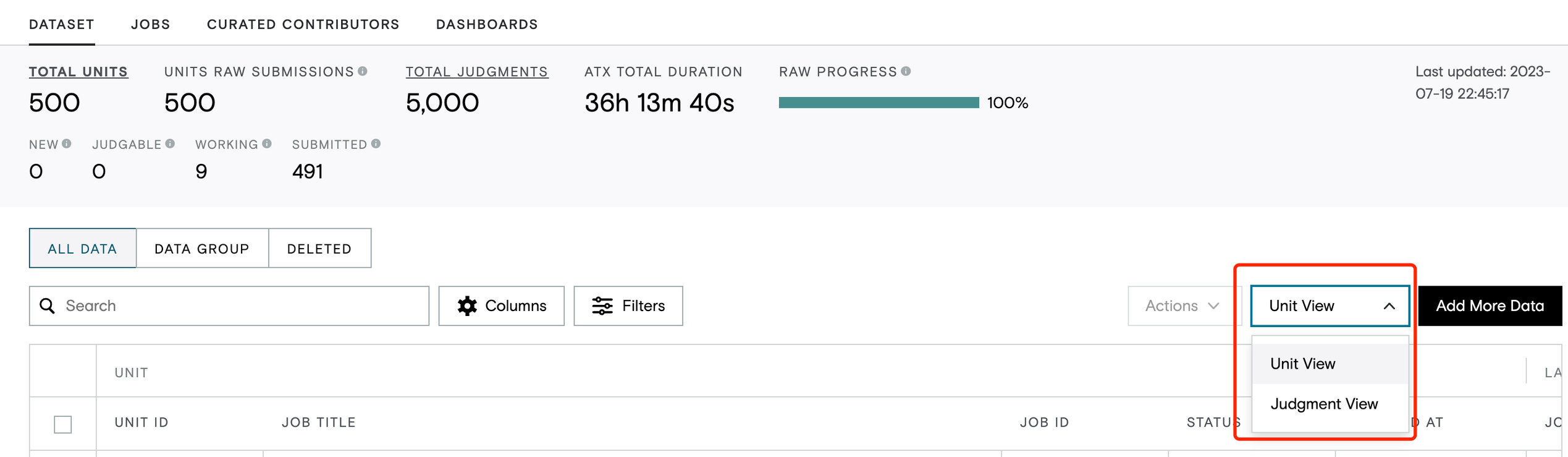
Task: Click the Raw Progress bar
Action: [879, 103]
